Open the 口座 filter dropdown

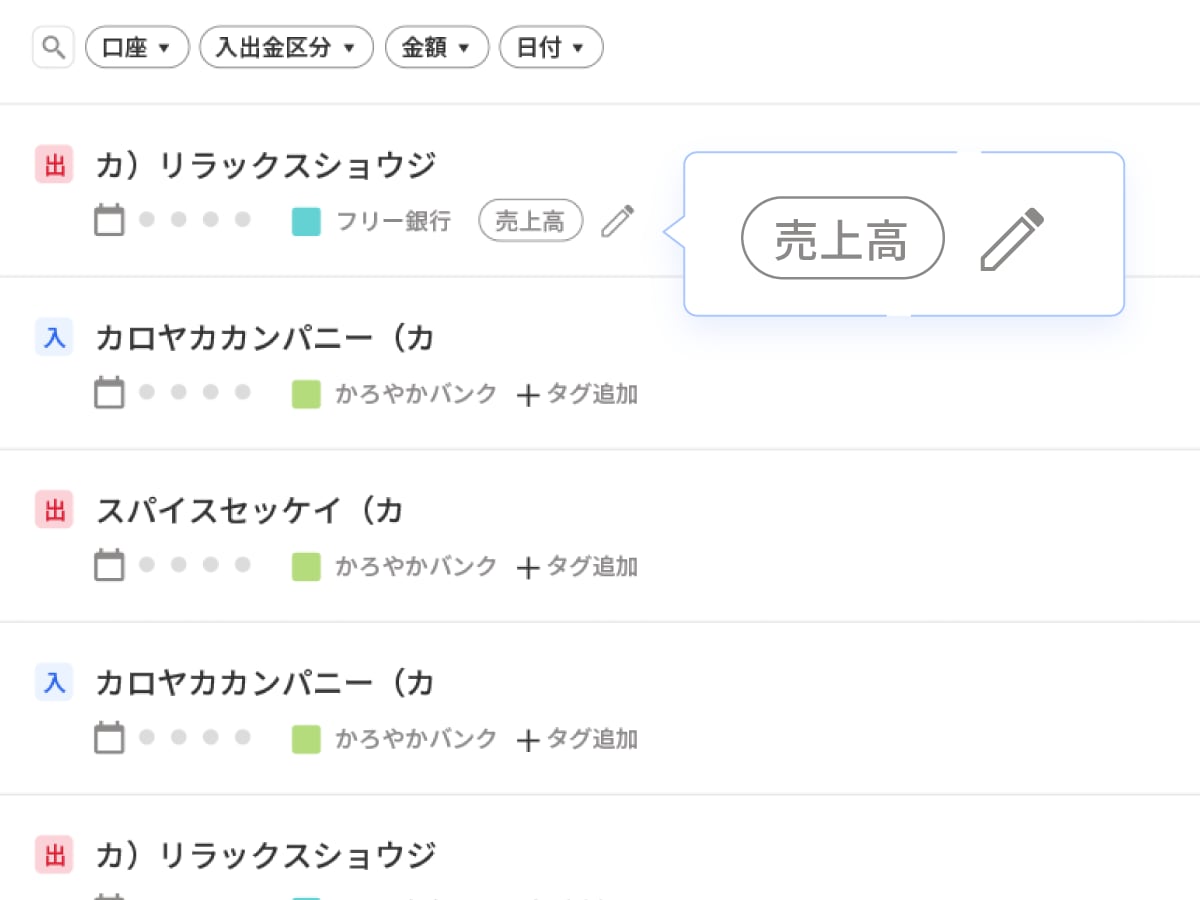coord(137,47)
